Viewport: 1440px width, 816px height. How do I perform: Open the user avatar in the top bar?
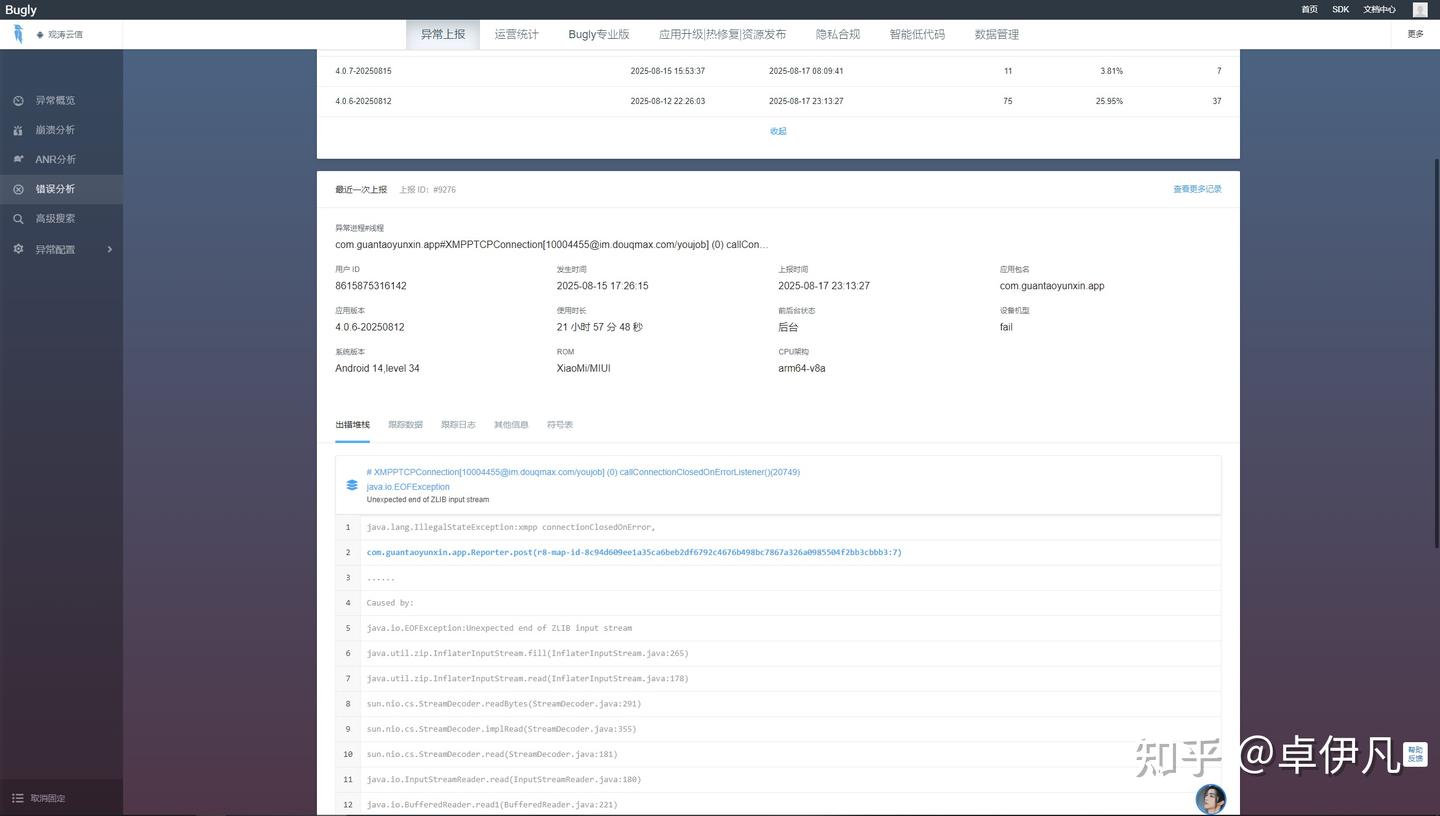(1419, 9)
